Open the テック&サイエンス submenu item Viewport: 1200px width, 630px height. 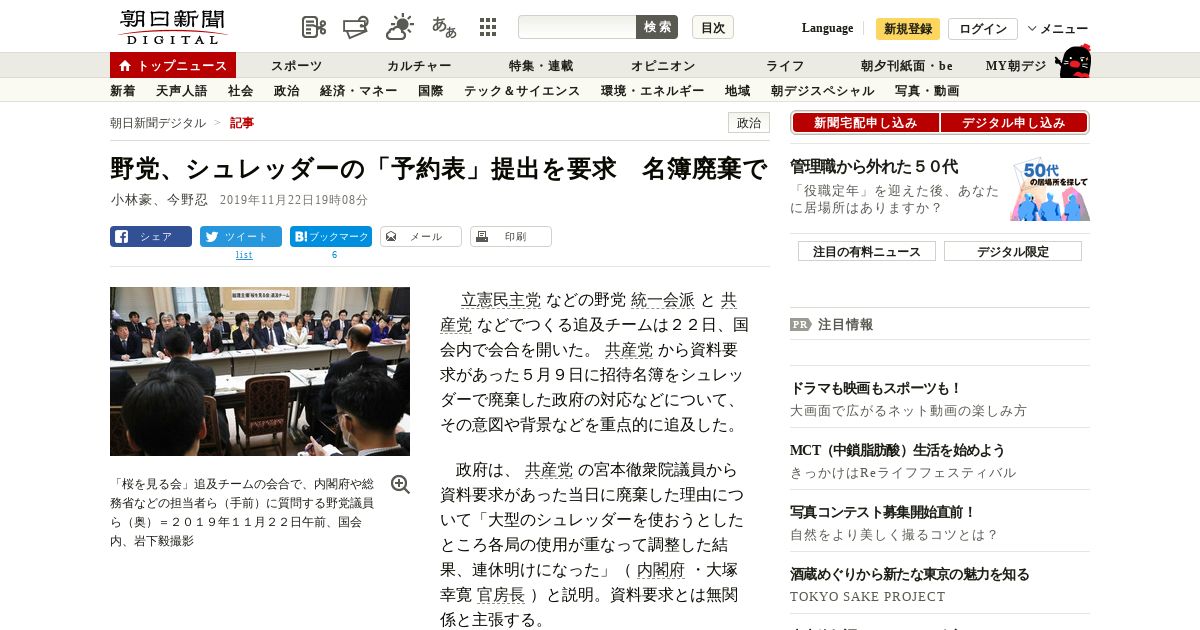point(522,91)
